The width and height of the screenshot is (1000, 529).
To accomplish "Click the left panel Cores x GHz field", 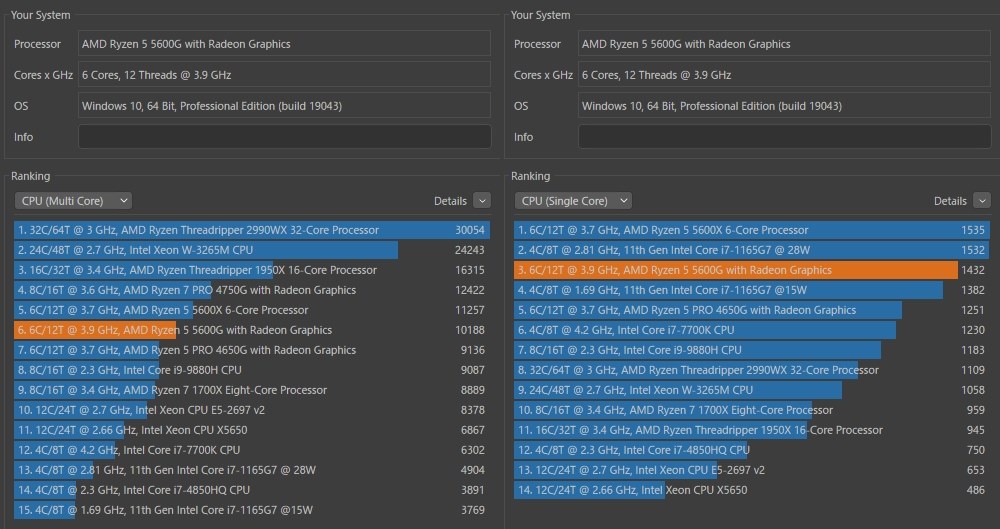I will point(284,75).
